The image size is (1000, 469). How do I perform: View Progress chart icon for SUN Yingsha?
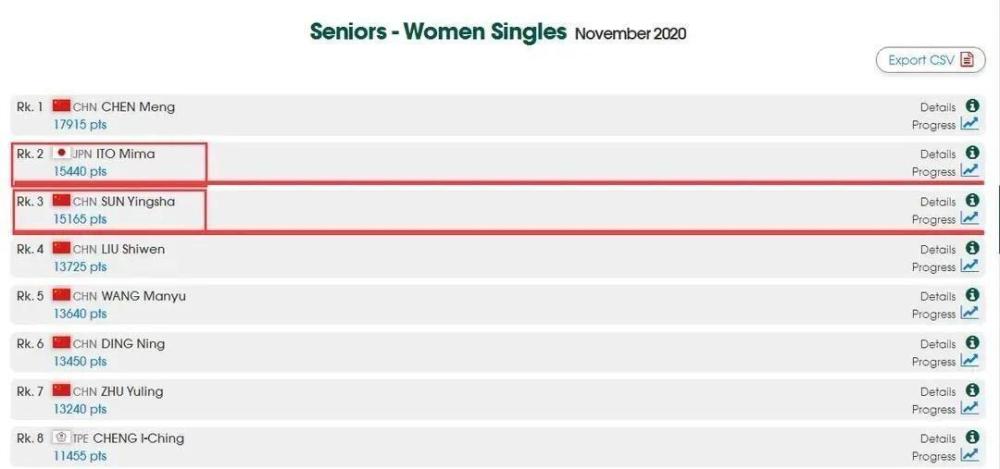pos(970,218)
